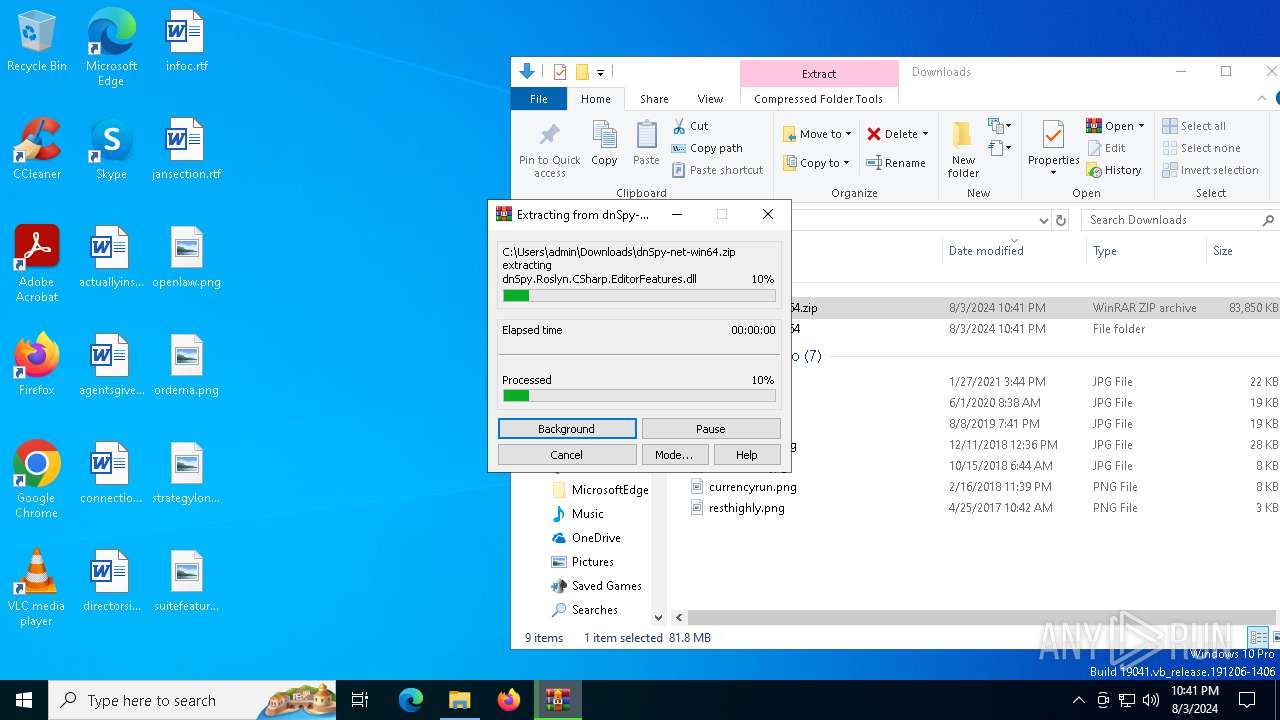The image size is (1280, 720).
Task: Click the Windows Start button
Action: pyautogui.click(x=24, y=700)
